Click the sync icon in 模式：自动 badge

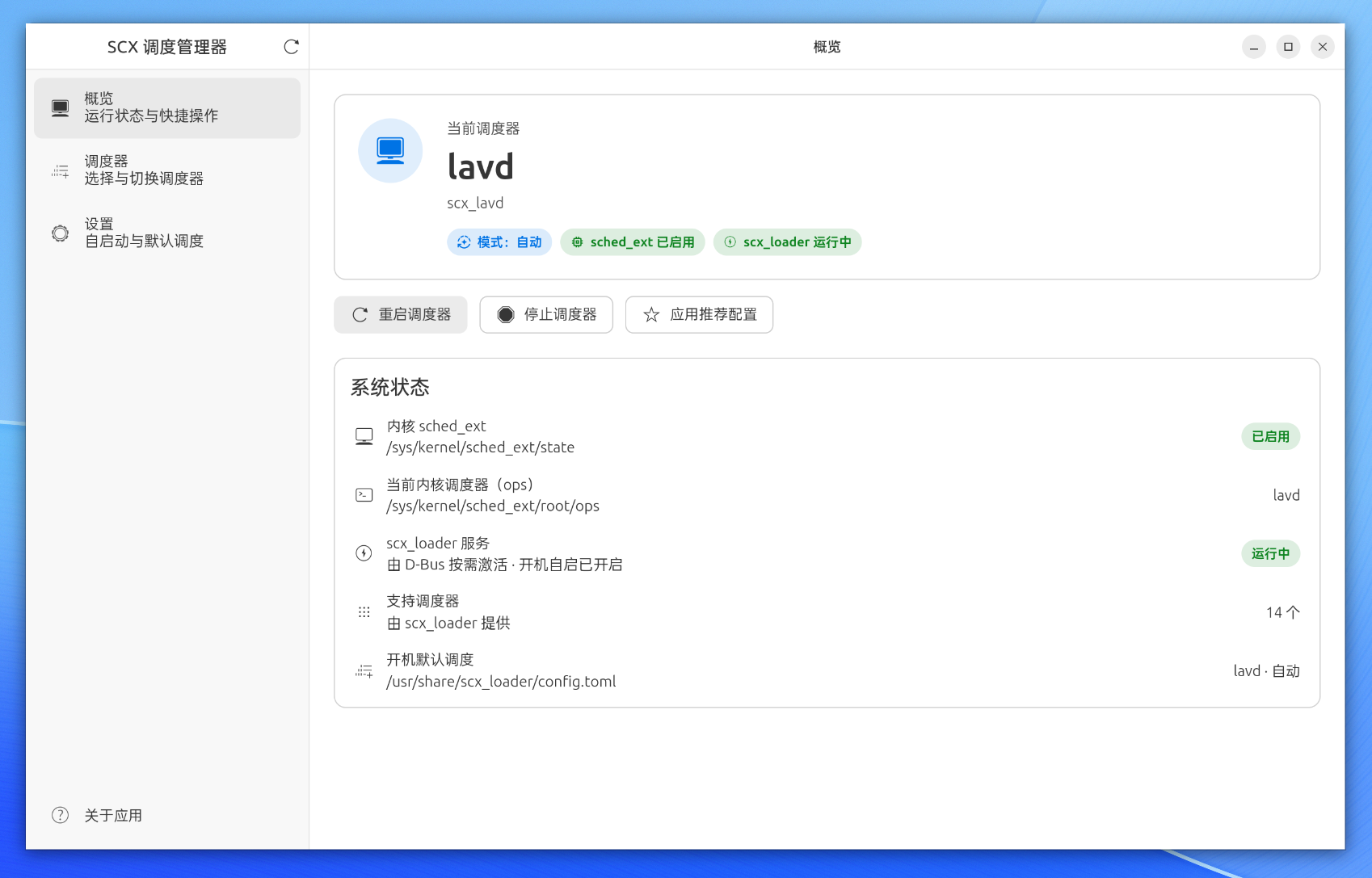tap(464, 242)
